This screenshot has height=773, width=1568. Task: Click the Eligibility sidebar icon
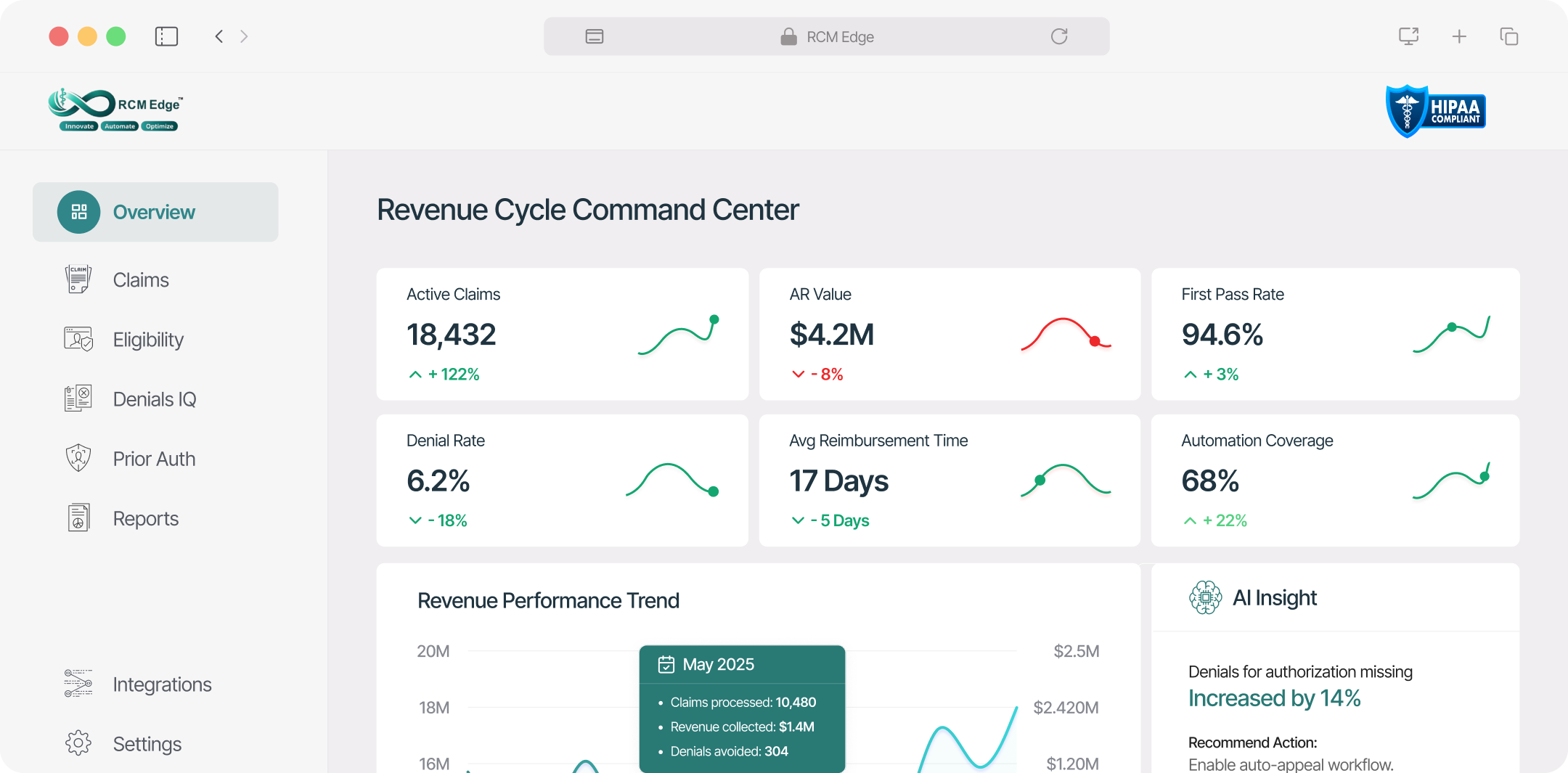pos(78,340)
